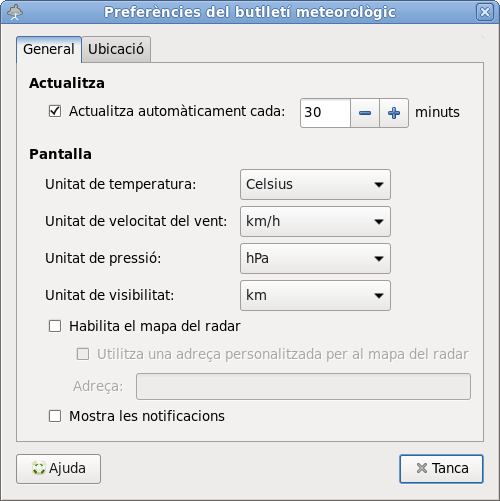Screen dimensions: 500x501
Task: Click the minus icon to decrease minutes
Action: point(365,113)
